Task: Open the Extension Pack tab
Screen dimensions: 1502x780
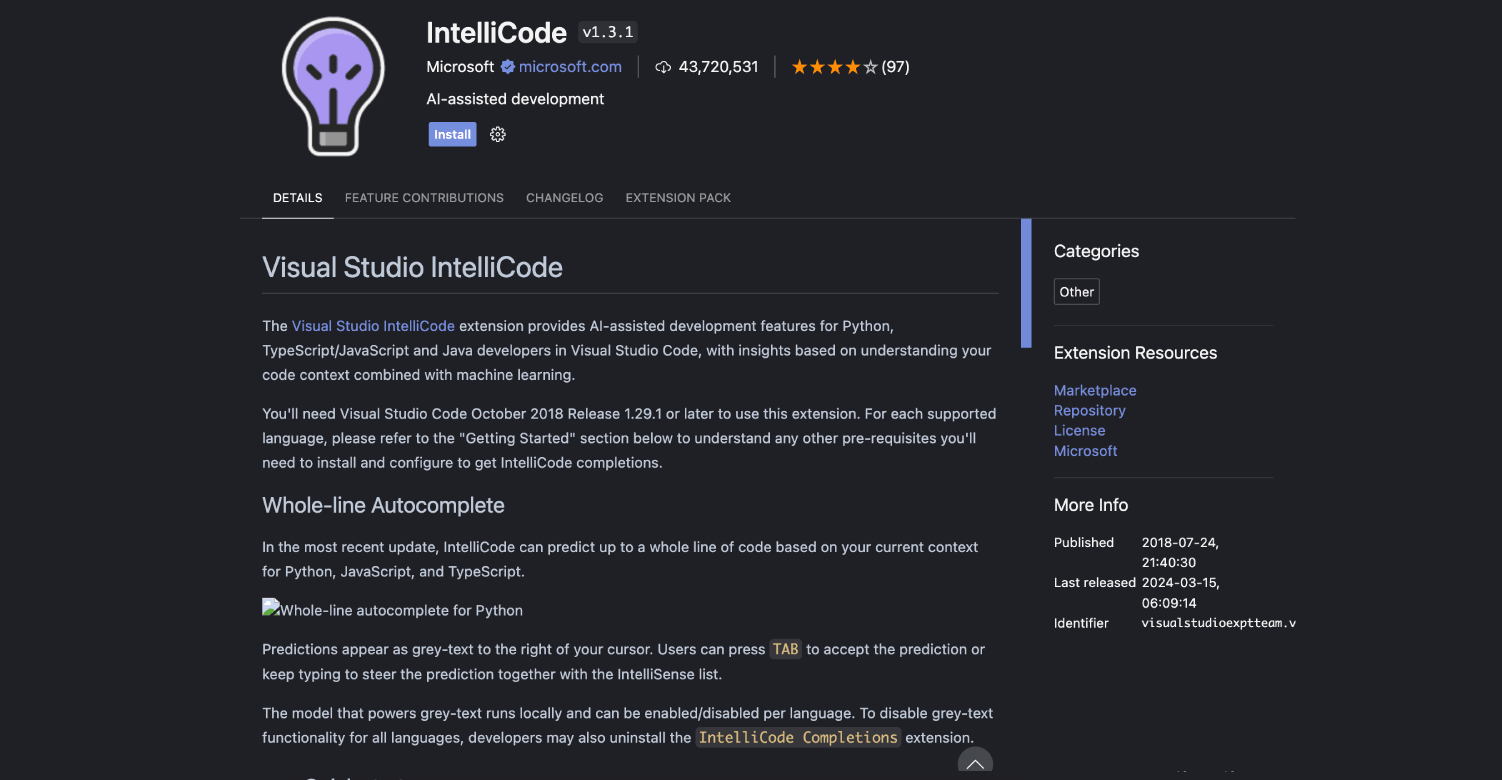Action: coord(678,198)
